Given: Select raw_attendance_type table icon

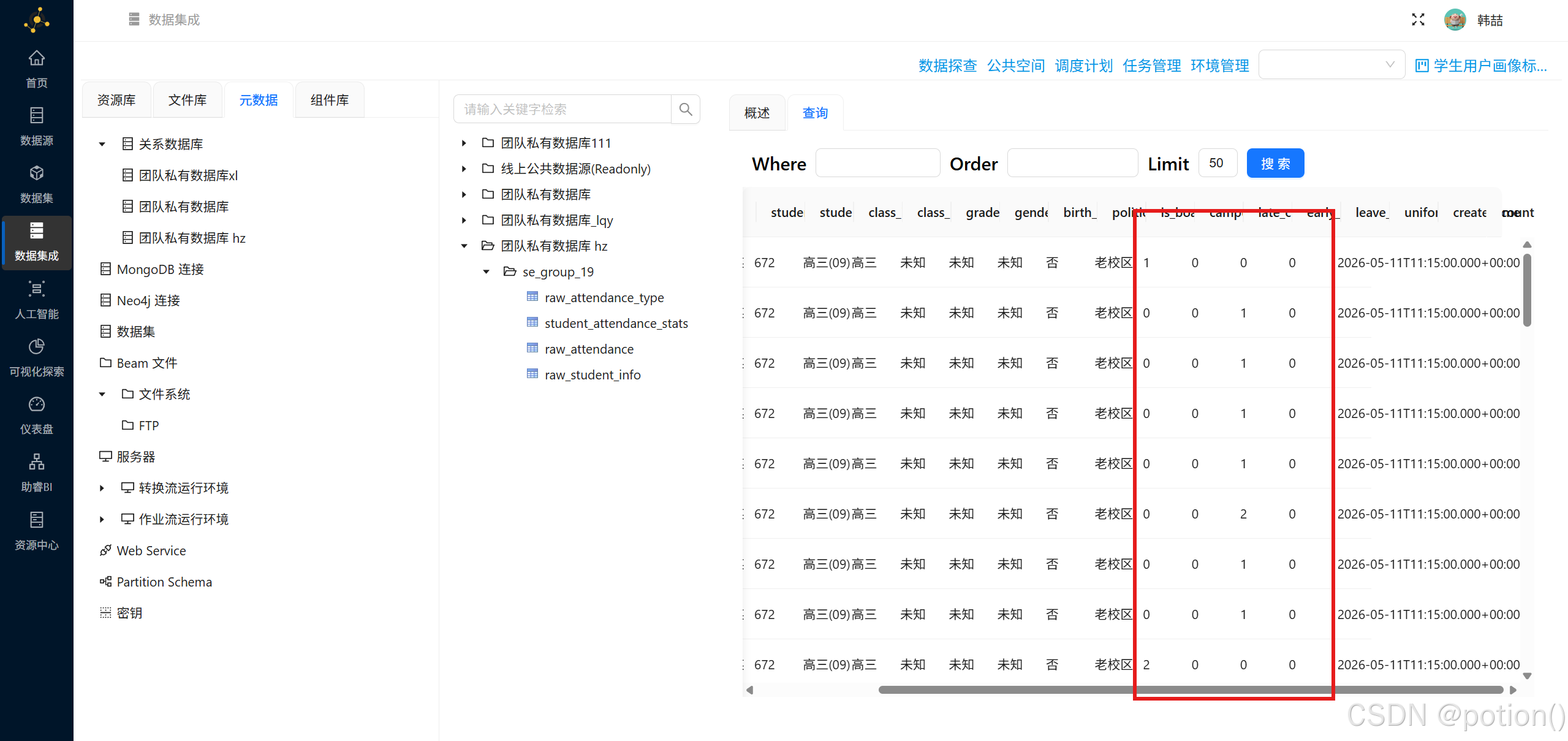Looking at the screenshot, I should pos(532,297).
